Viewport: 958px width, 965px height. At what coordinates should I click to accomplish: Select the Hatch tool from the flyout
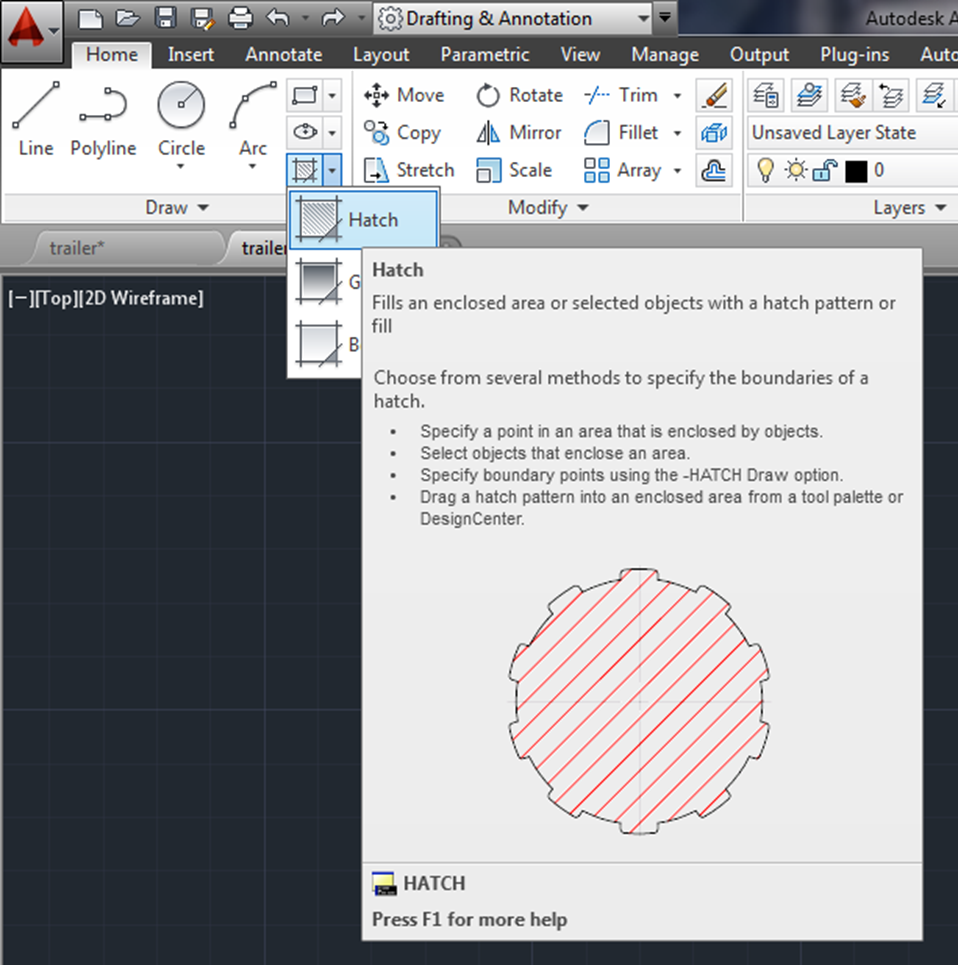[x=360, y=219]
